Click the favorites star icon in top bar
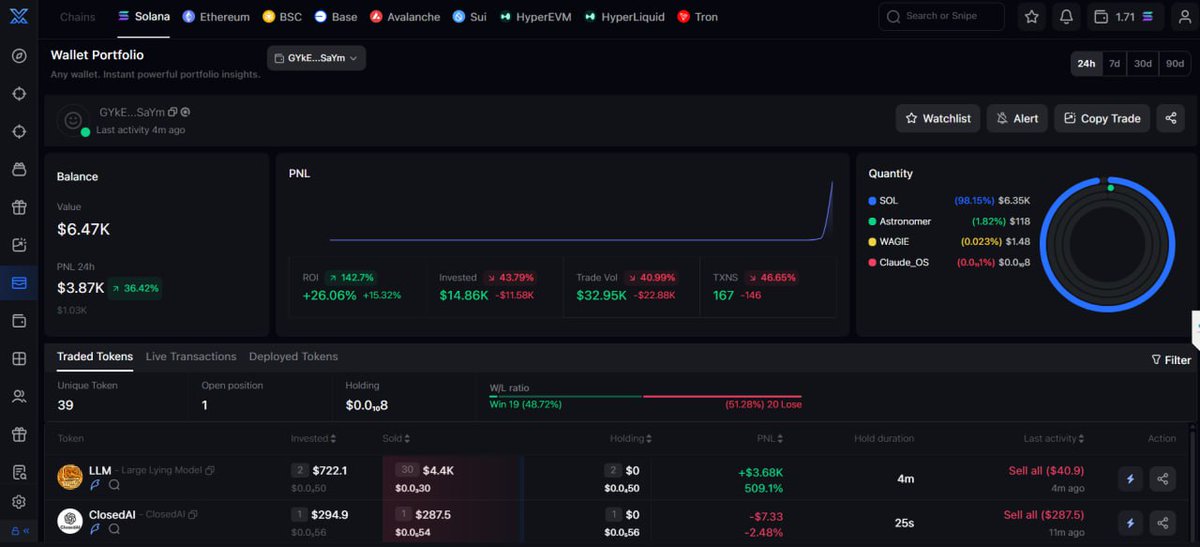Screen dimensions: 1200x547 [x=1032, y=17]
